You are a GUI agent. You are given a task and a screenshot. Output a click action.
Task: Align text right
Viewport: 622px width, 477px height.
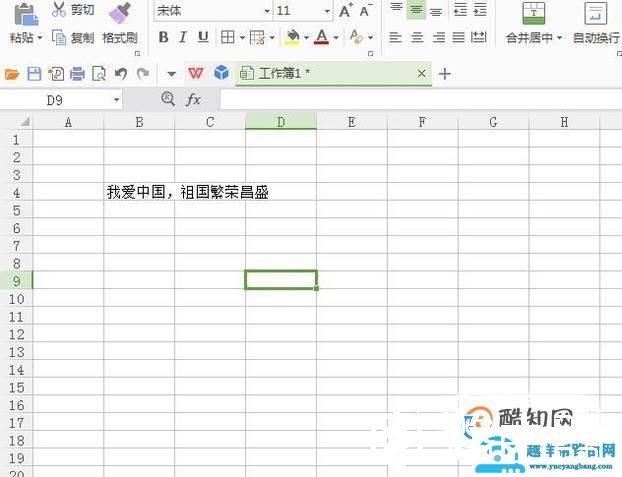click(x=439, y=37)
